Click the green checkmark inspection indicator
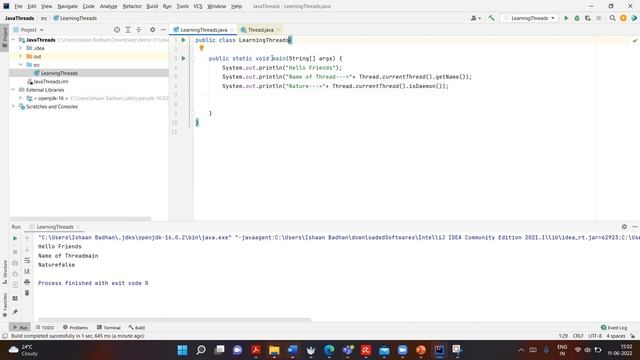The image size is (640, 360). [x=635, y=40]
